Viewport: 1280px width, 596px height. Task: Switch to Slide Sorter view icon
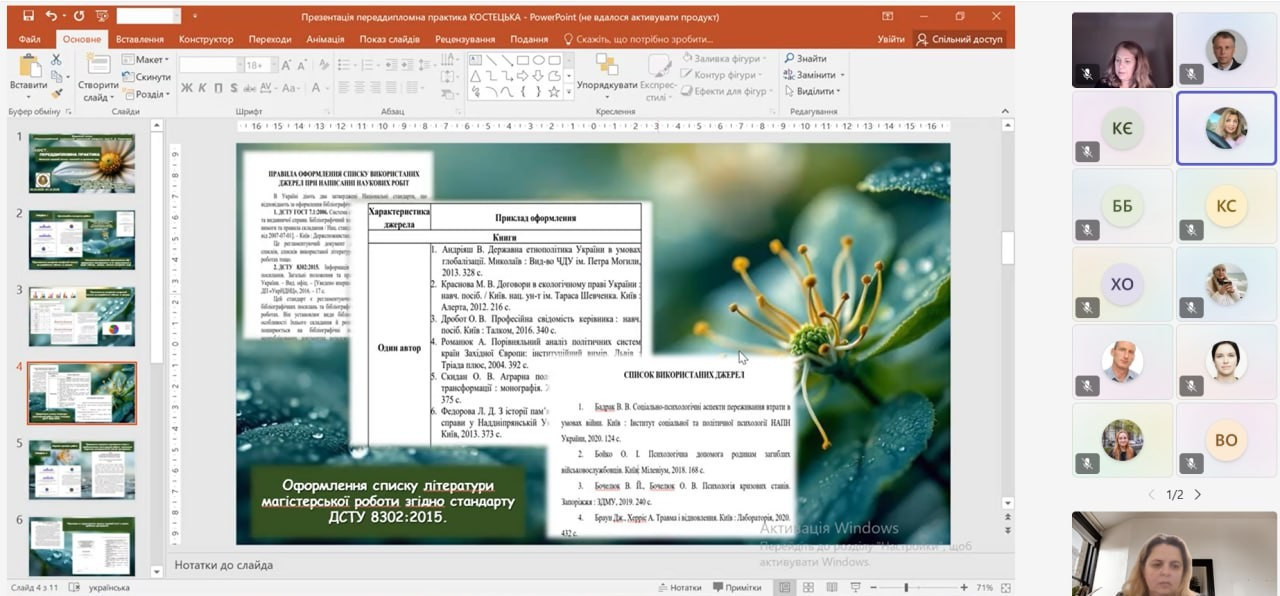806,587
